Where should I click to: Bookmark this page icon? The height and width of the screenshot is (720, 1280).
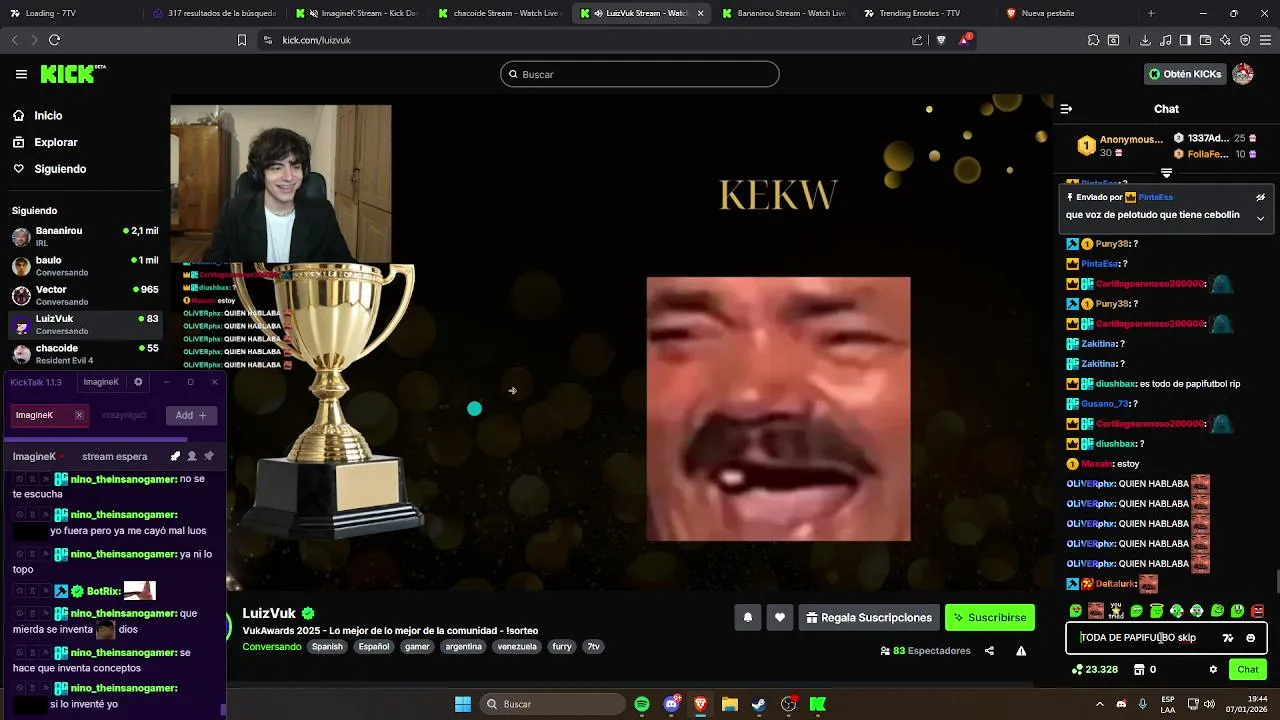pos(241,40)
